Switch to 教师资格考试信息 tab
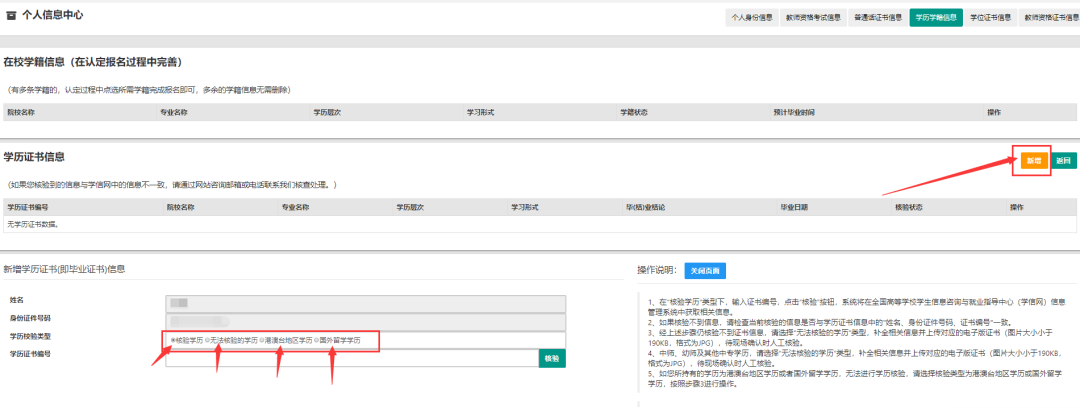This screenshot has width=1080, height=407. coord(815,17)
